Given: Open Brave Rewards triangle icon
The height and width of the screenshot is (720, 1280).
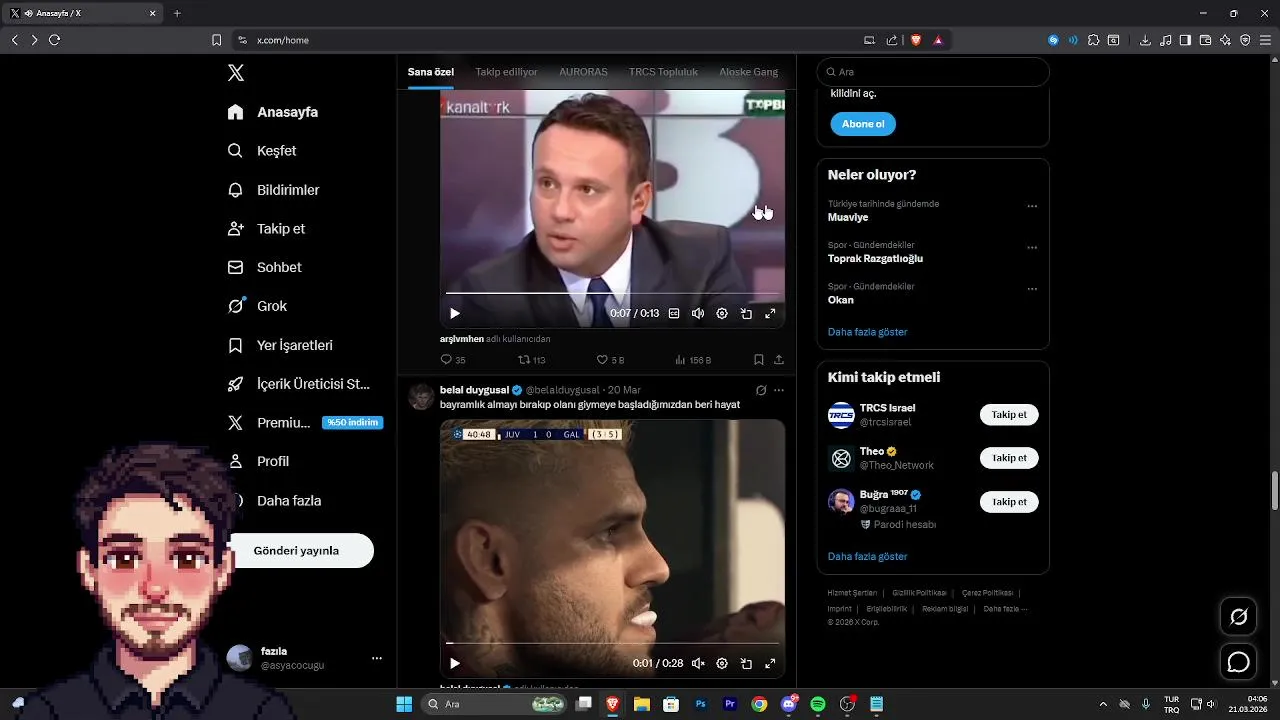Looking at the screenshot, I should [x=938, y=40].
